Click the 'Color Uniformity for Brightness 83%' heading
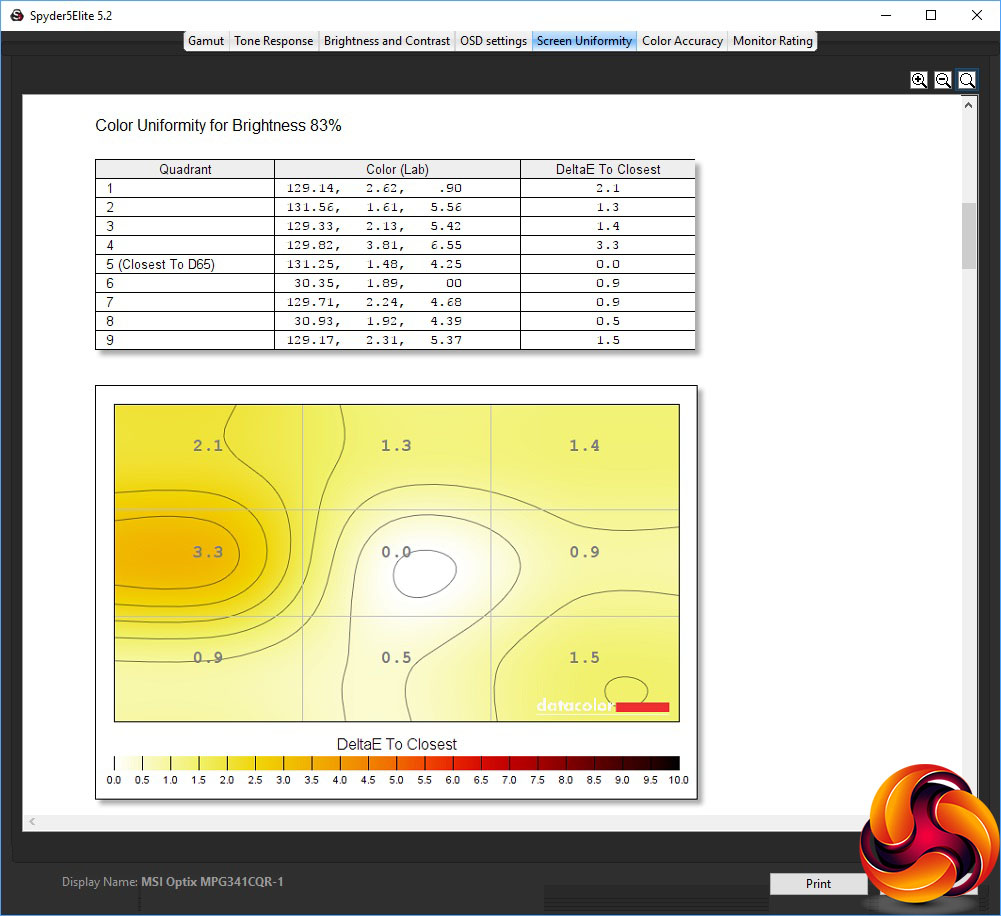 218,126
